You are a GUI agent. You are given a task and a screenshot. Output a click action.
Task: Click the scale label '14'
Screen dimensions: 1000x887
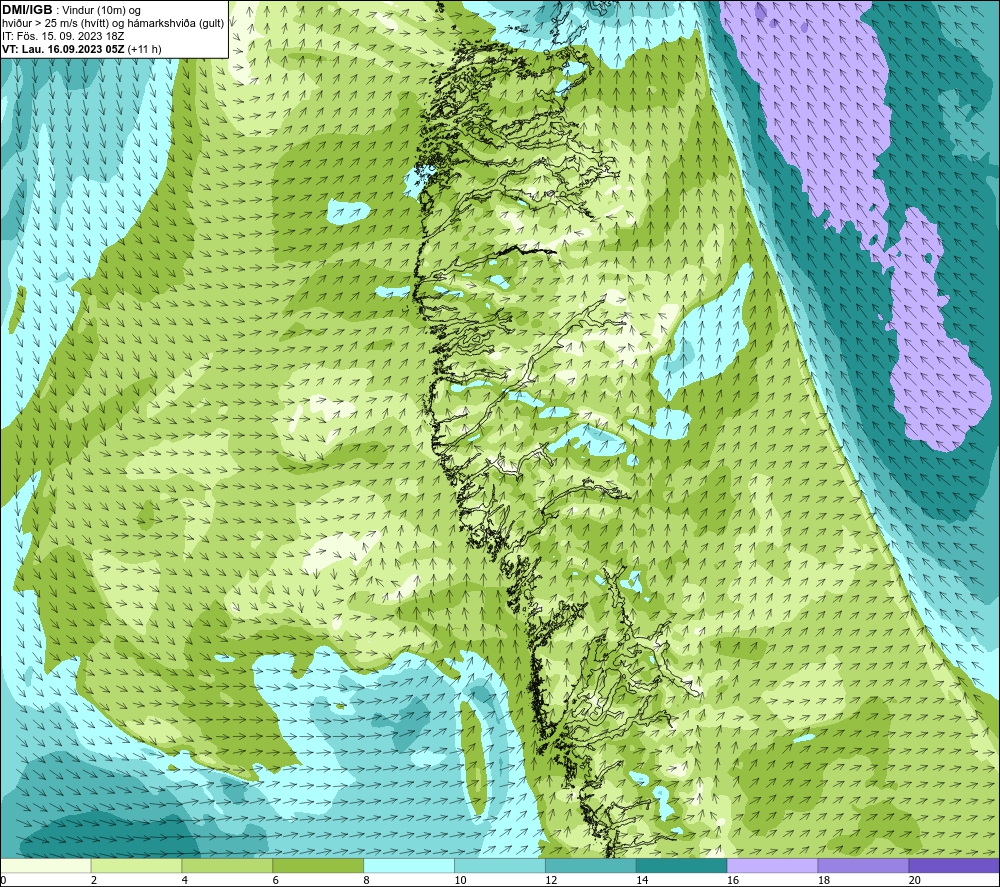click(x=642, y=881)
